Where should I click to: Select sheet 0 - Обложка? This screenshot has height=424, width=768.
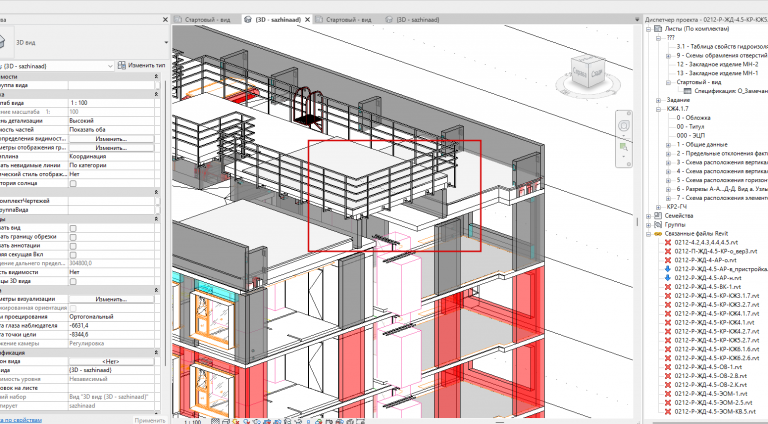(x=694, y=118)
